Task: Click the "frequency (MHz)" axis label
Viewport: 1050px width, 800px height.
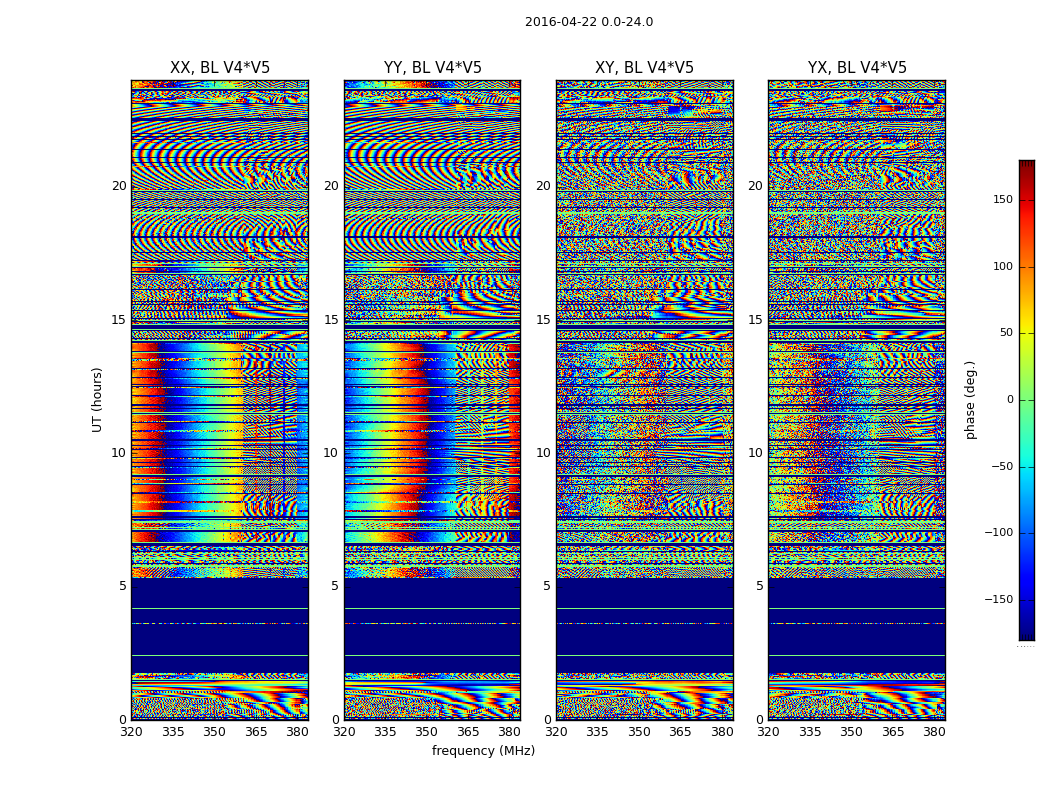Action: (483, 751)
